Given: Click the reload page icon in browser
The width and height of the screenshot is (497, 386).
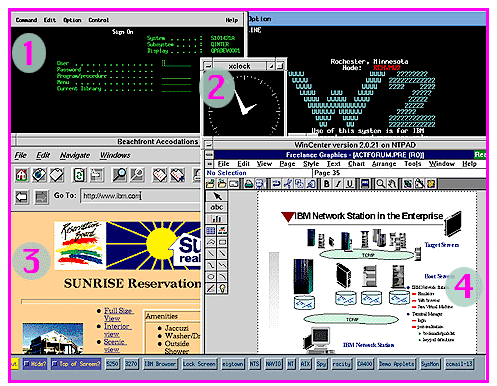Looking at the screenshot, I should coord(79,175).
